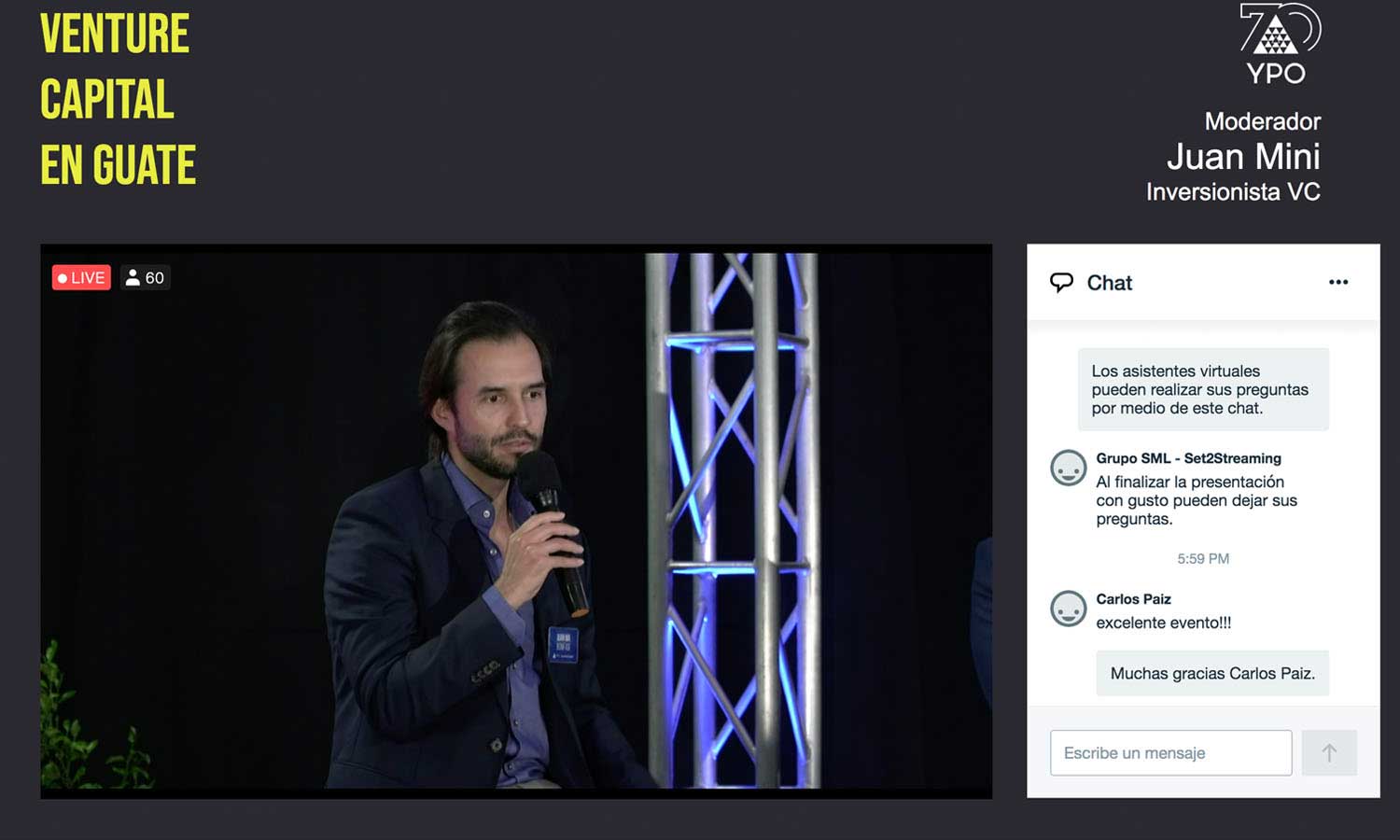Screen dimensions: 1400x840
Task: Click the Chat panel title
Action: 1109,283
